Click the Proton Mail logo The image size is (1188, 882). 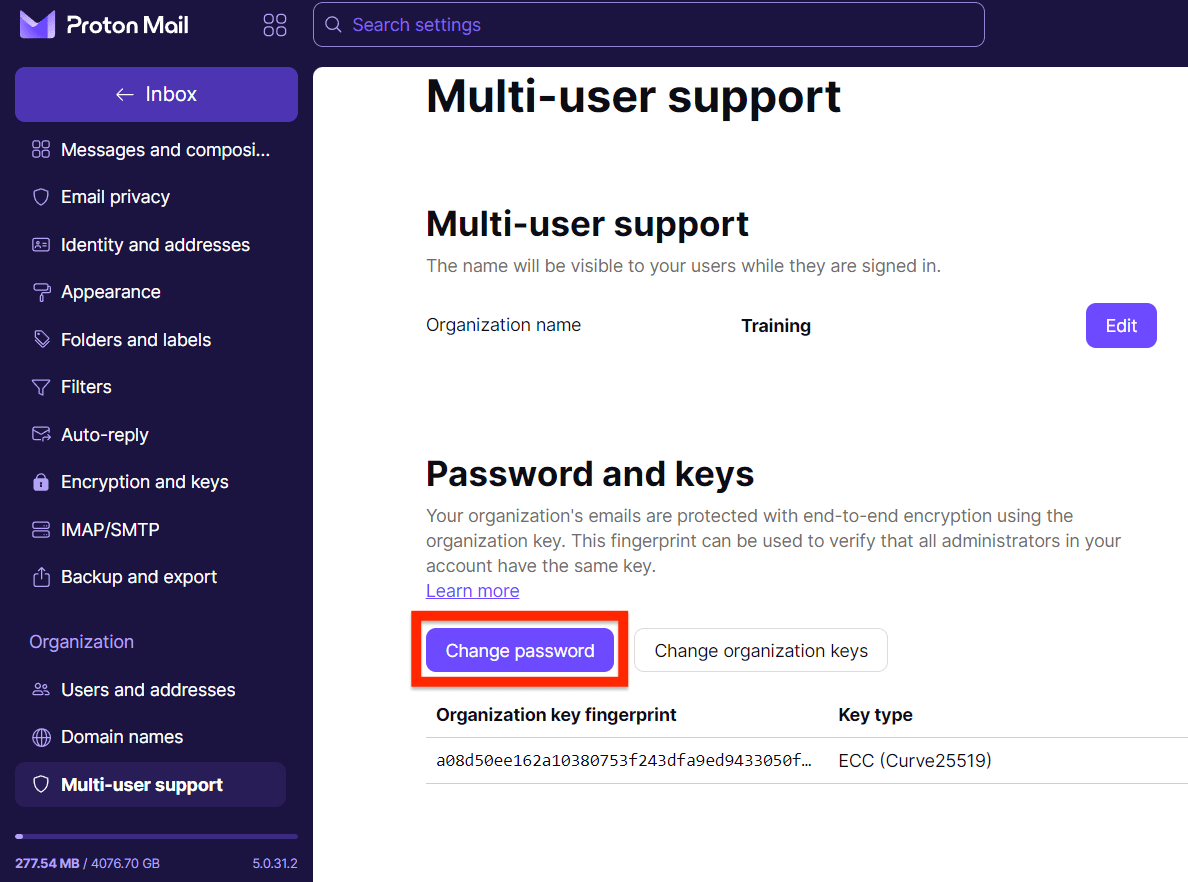pyautogui.click(x=104, y=25)
